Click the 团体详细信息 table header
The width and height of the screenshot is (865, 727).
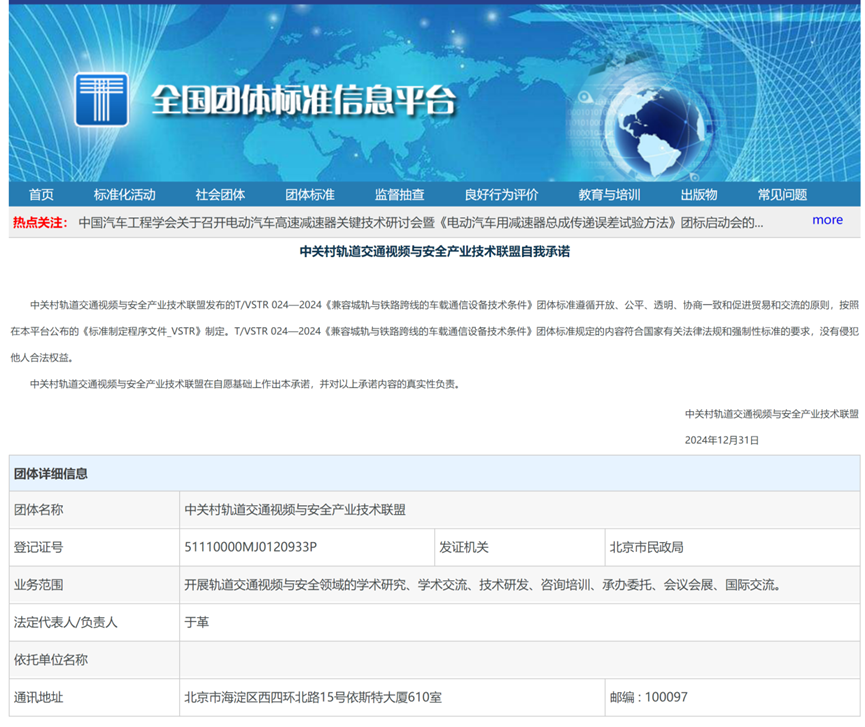coord(50,473)
